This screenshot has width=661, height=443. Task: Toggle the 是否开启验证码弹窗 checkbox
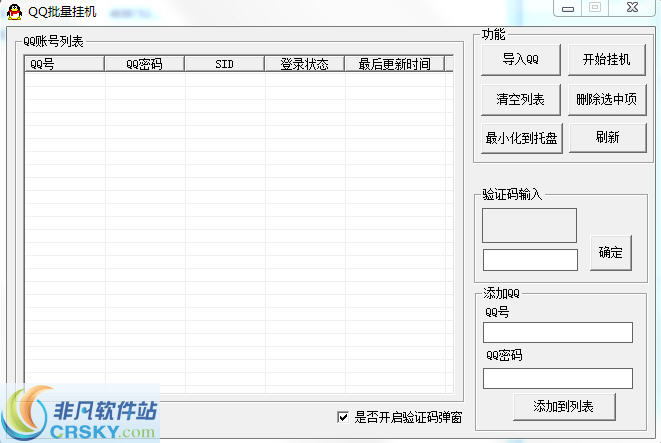tap(343, 417)
